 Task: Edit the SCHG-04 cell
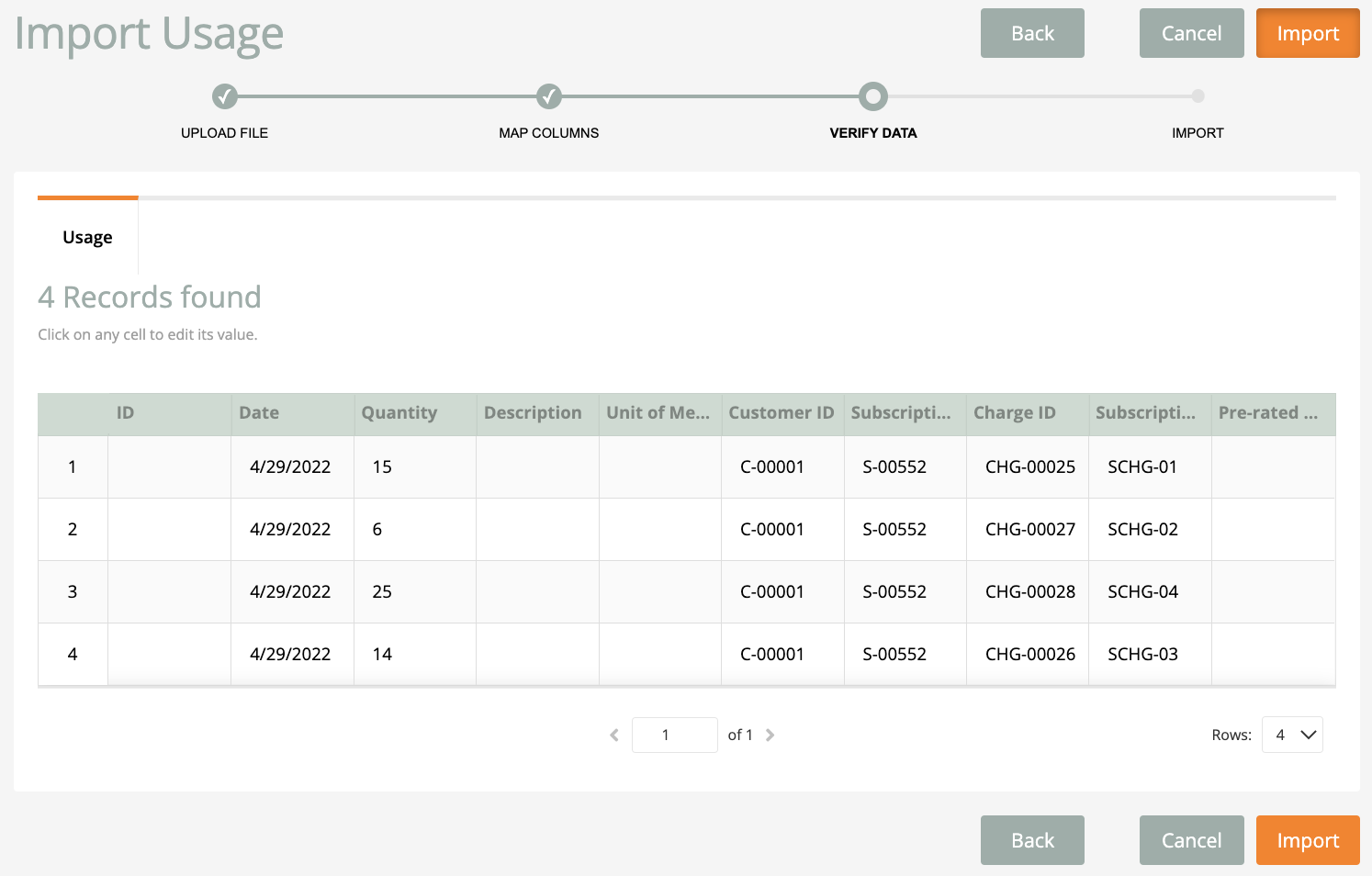coord(1150,591)
